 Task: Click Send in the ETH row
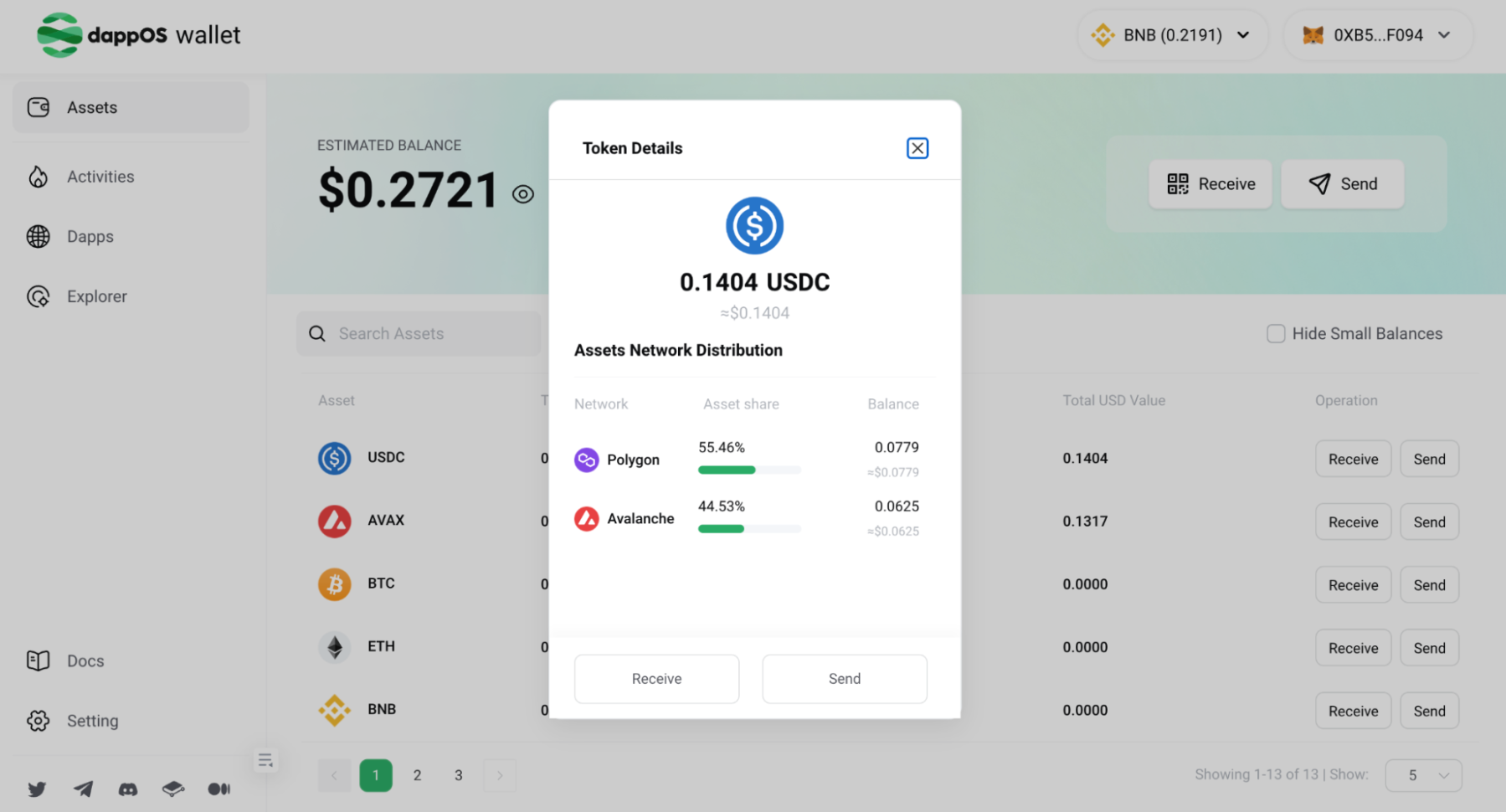click(1430, 647)
